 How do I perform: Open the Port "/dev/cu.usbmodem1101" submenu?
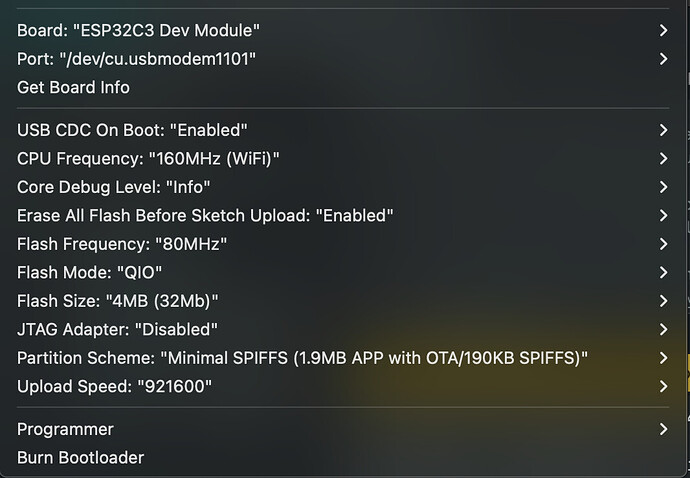(x=137, y=59)
